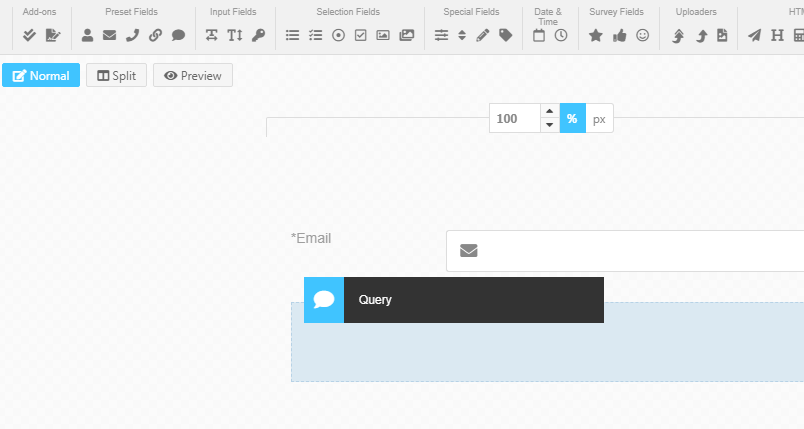Open the form Preview mode
The image size is (804, 429).
tap(193, 75)
